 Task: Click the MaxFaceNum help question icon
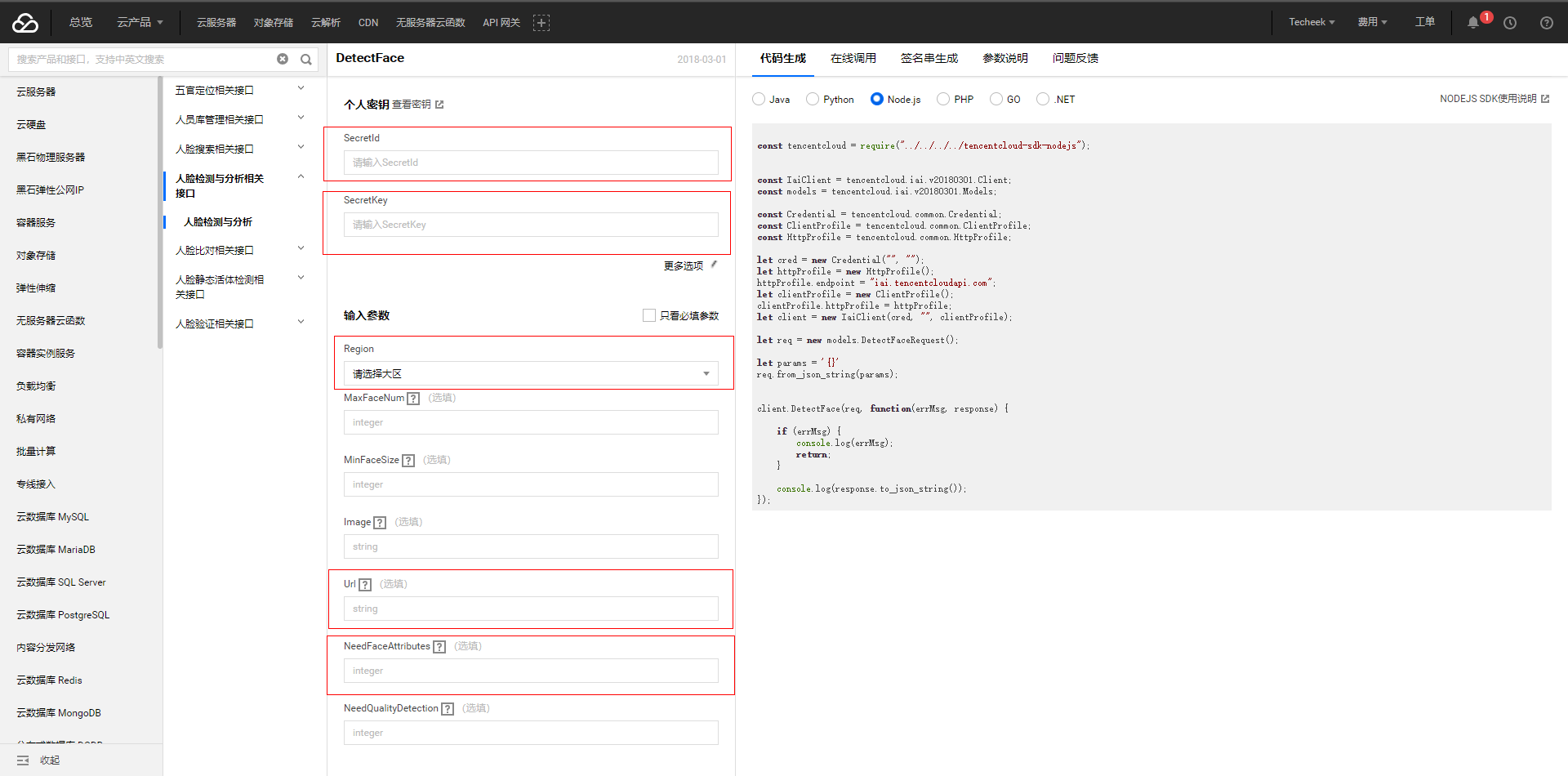[x=413, y=399]
